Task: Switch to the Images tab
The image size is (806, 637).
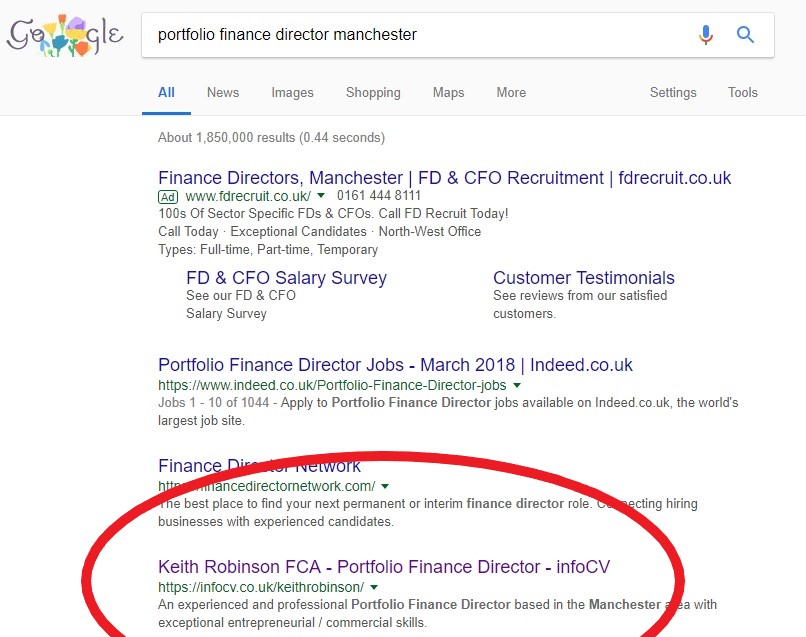Action: coord(292,93)
